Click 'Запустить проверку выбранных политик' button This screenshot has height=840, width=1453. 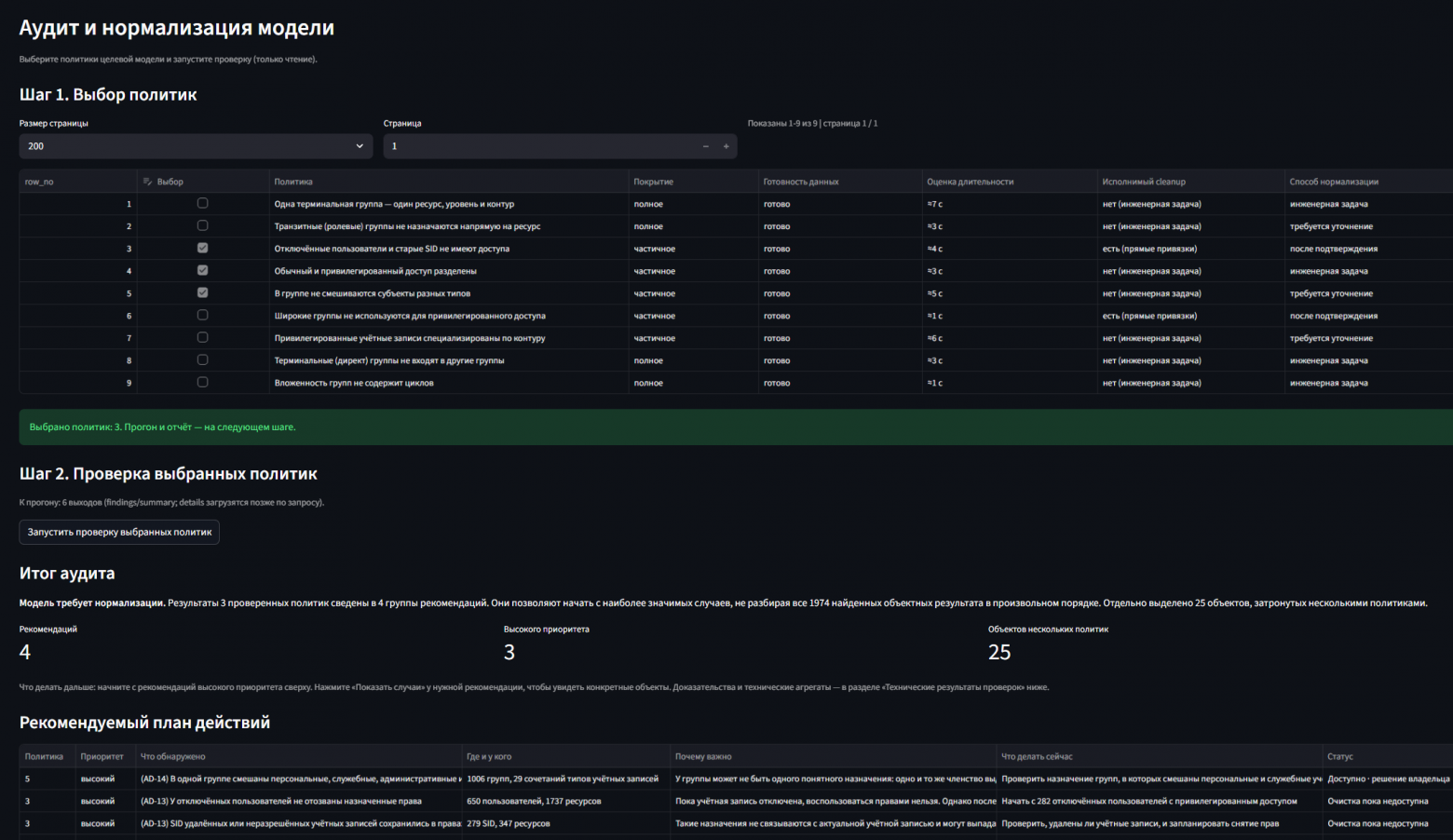point(119,532)
